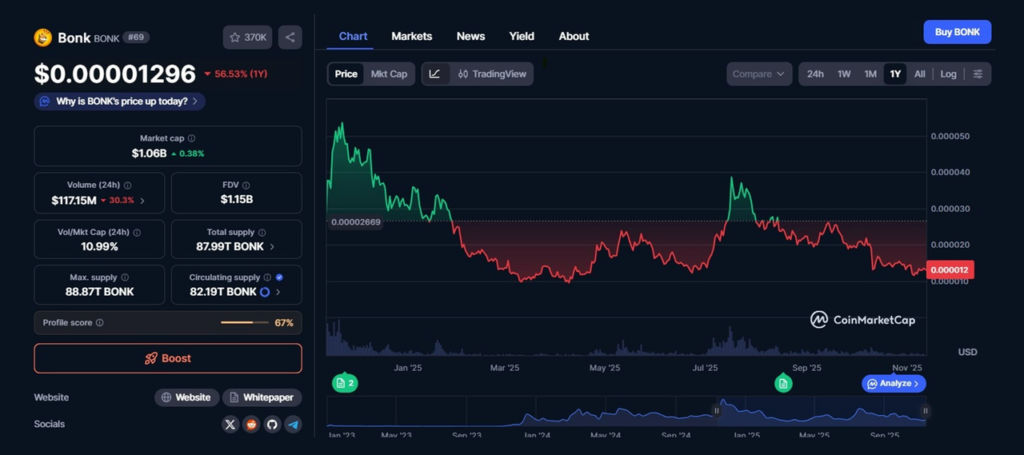
Task: Click the Total supply info icon
Action: pos(262,232)
